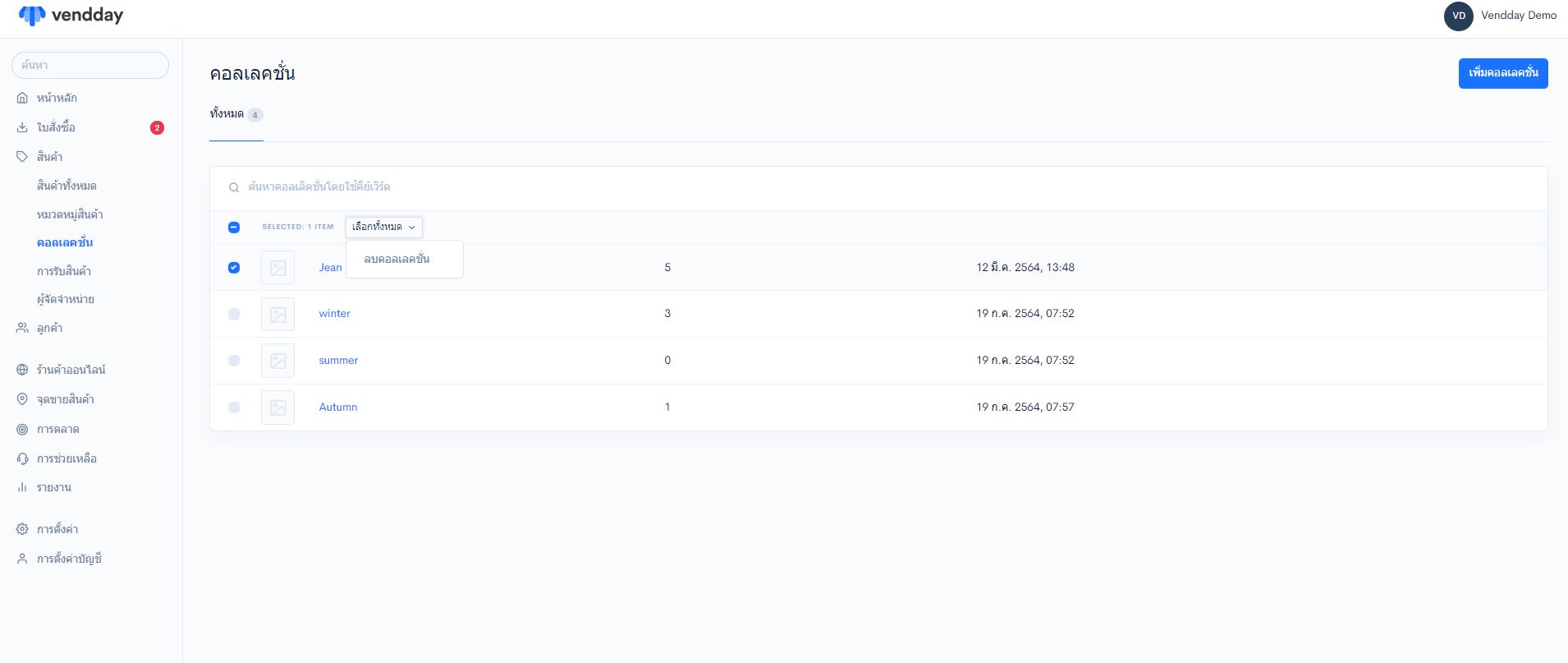Click the settings การตั้งค่า gear icon

click(x=22, y=529)
